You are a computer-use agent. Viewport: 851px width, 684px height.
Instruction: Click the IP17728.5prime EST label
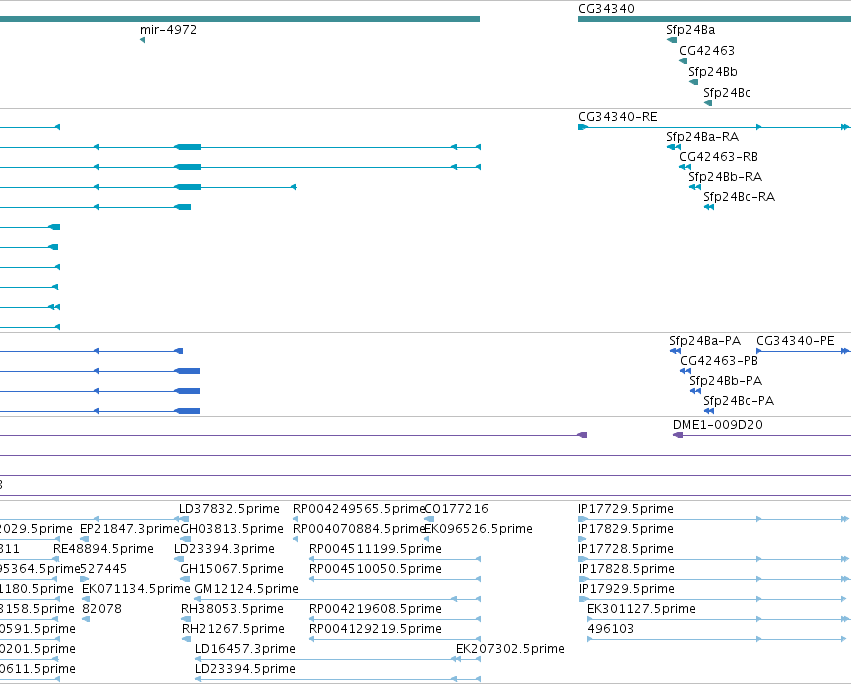pos(626,549)
